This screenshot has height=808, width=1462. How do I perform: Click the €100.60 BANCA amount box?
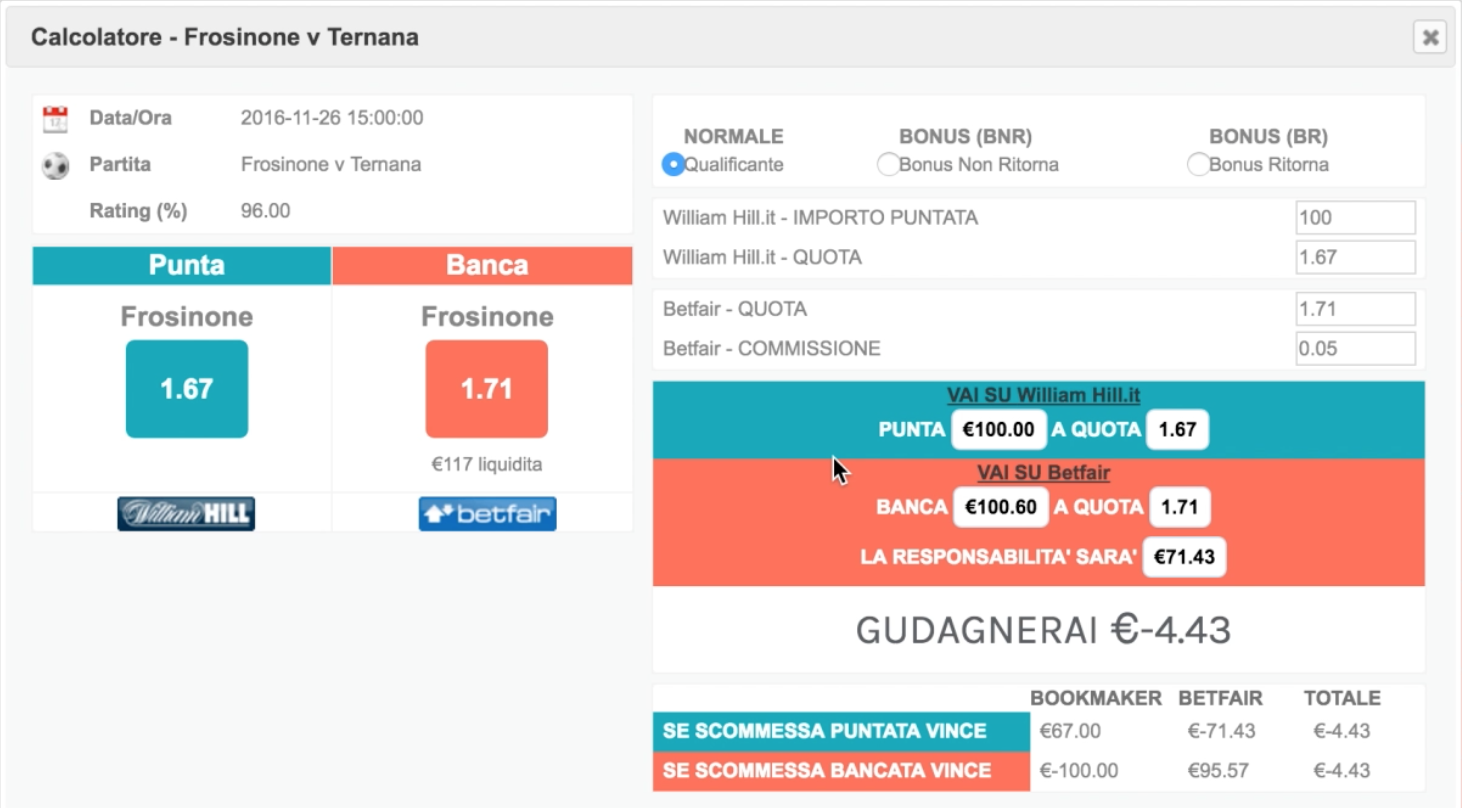tap(1001, 507)
